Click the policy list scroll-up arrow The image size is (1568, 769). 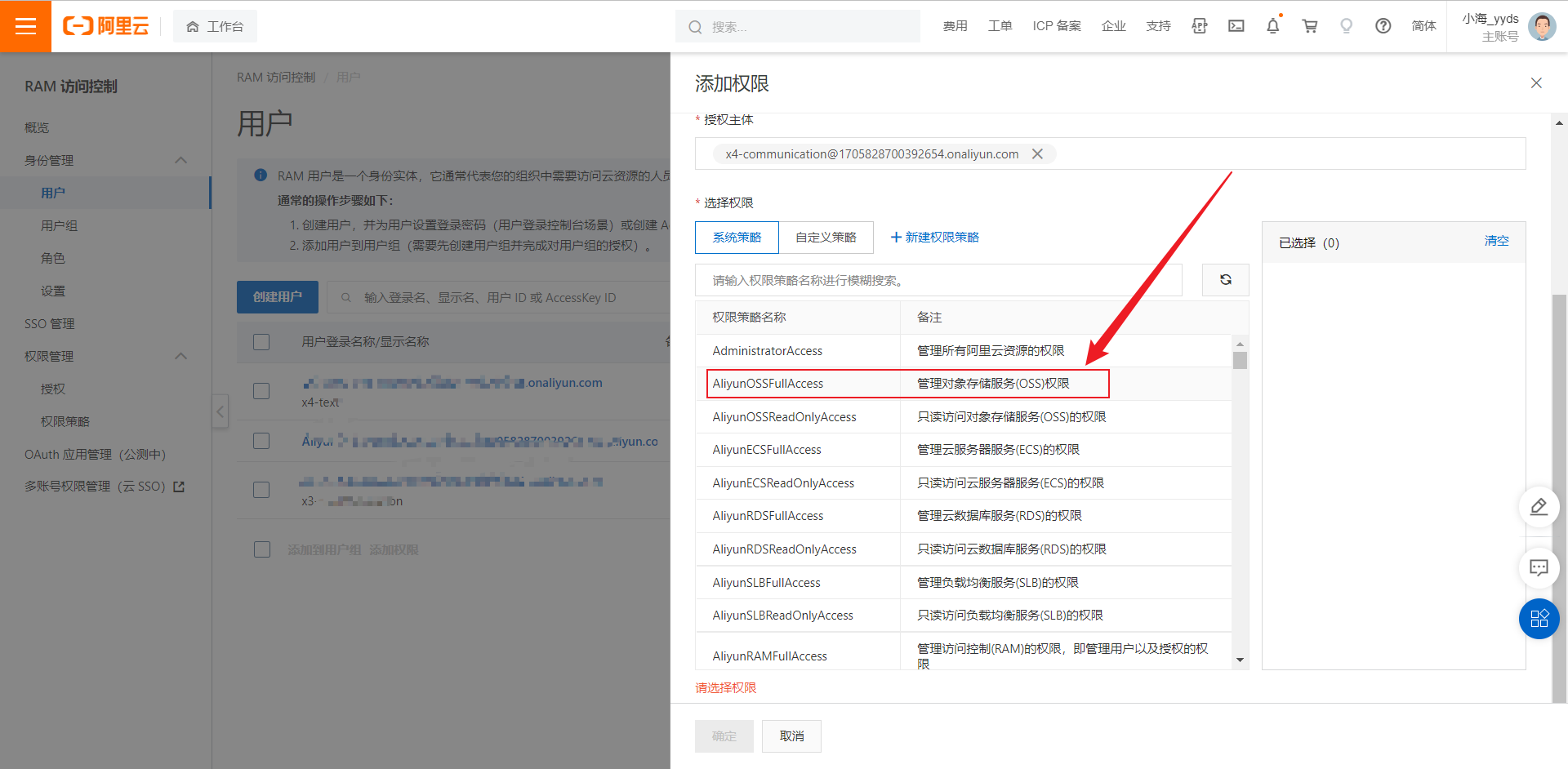click(x=1240, y=344)
